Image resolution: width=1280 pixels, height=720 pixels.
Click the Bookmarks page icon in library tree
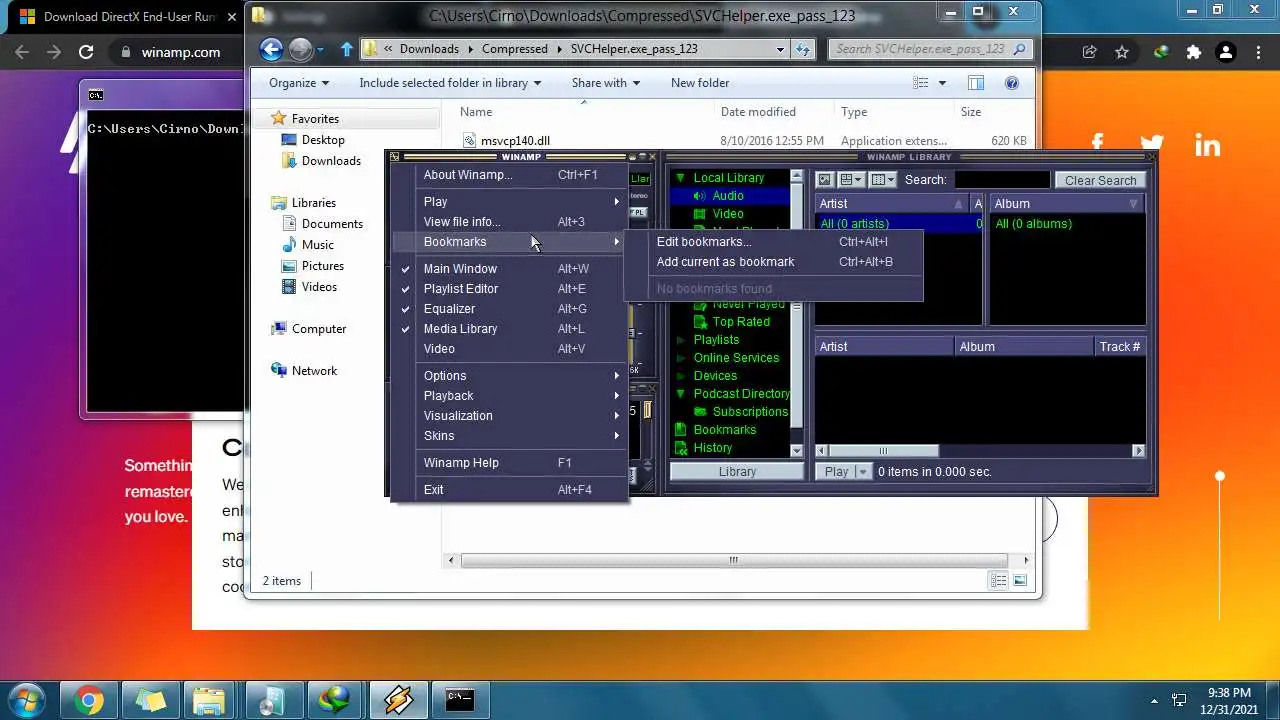682,430
